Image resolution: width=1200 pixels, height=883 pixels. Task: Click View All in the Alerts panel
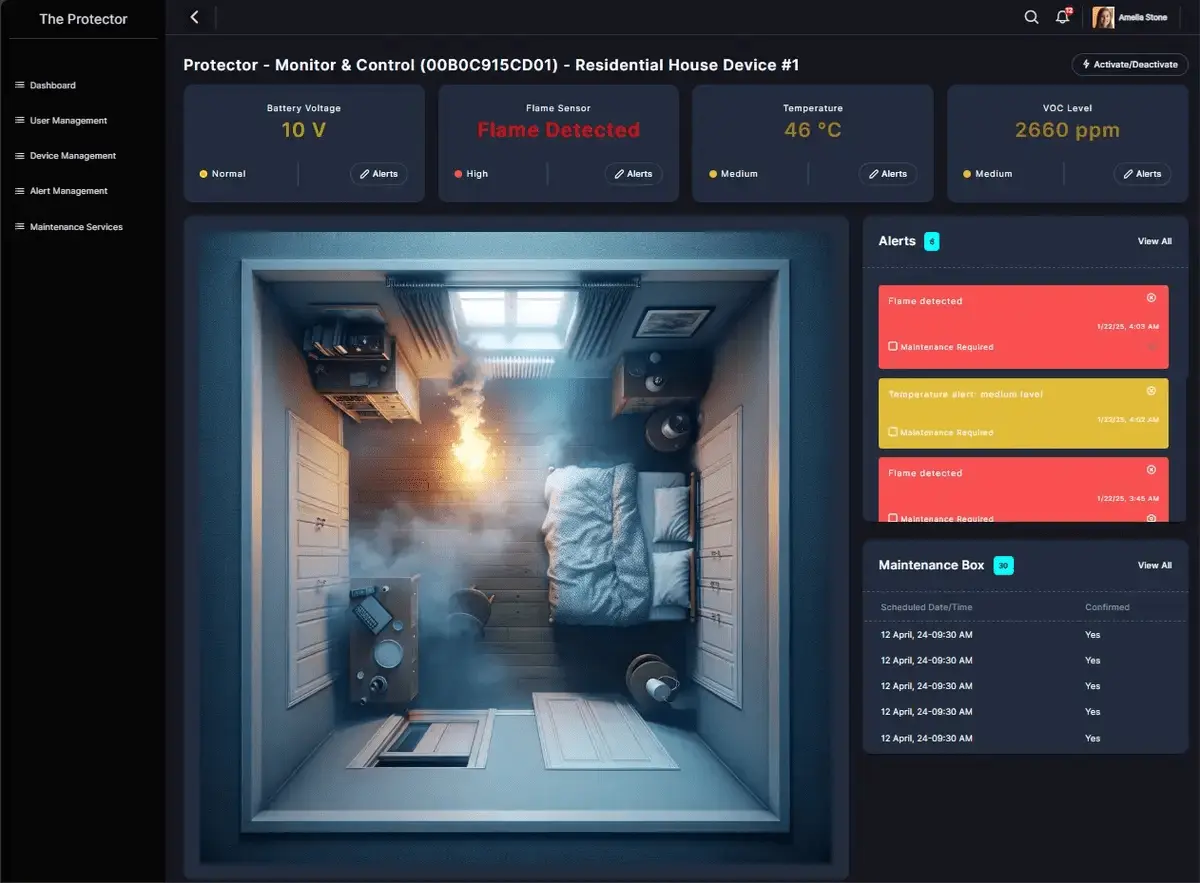[x=1154, y=241]
